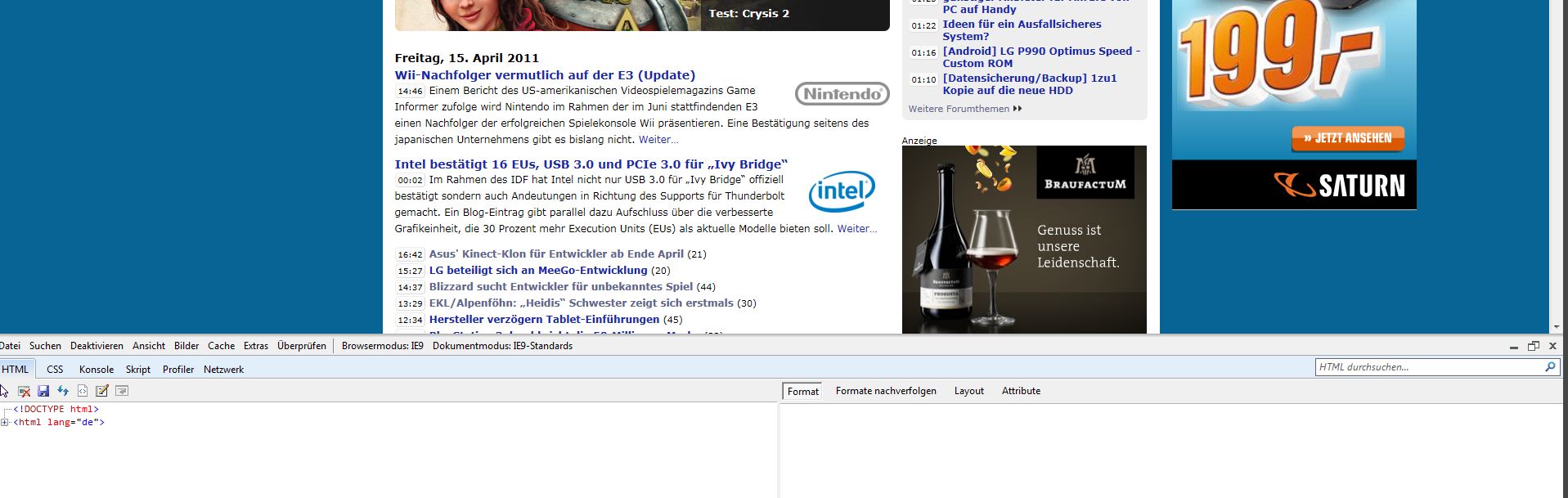
Task: Switch to the Skript tab
Action: tap(138, 370)
